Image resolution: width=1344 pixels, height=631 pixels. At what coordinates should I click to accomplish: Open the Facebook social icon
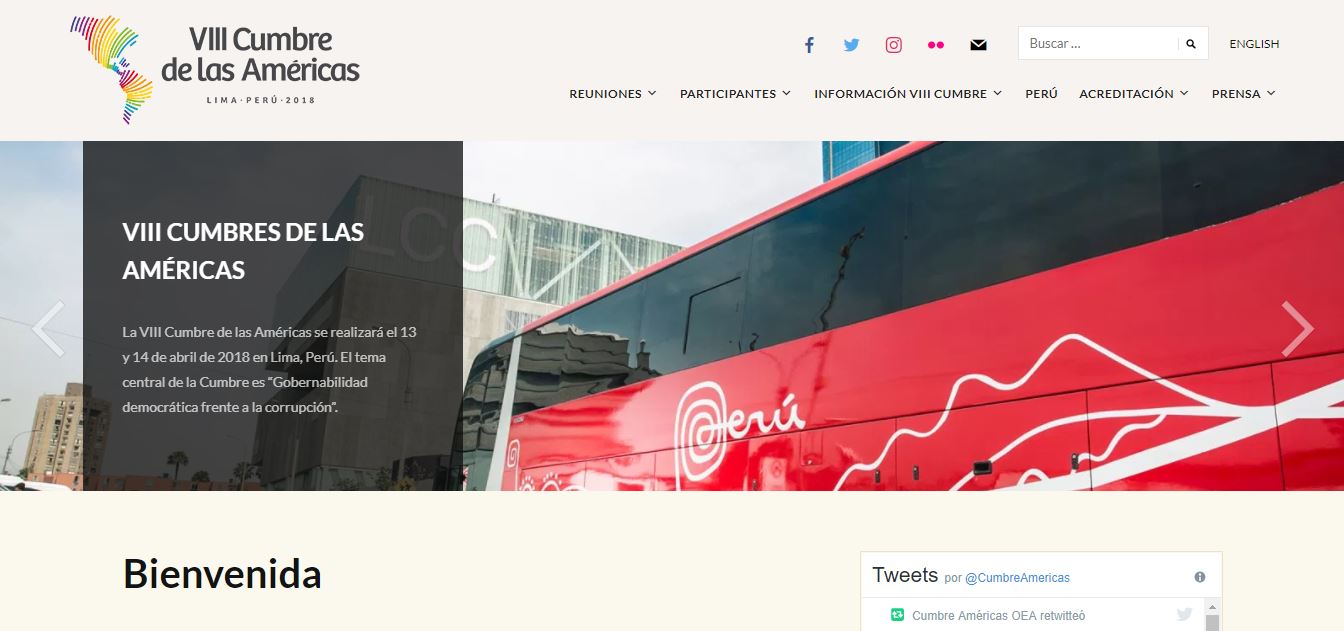point(809,44)
